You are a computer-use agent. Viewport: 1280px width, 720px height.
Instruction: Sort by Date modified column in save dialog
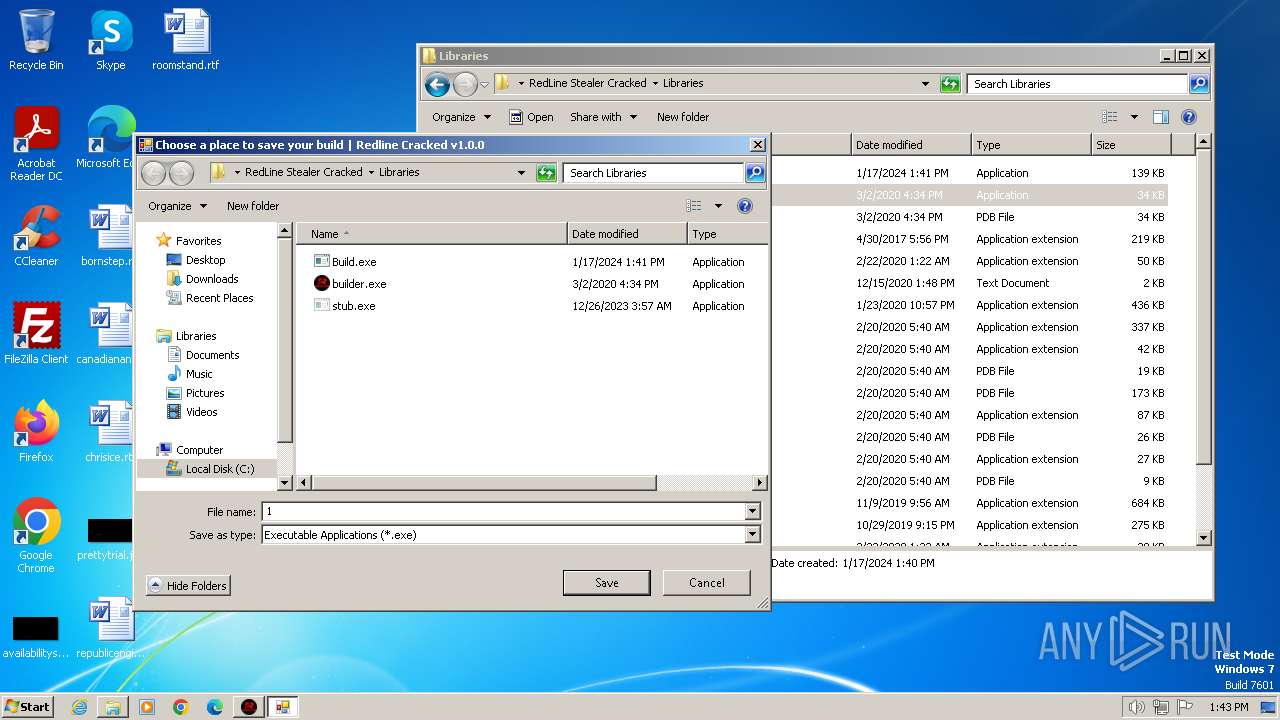tap(628, 234)
